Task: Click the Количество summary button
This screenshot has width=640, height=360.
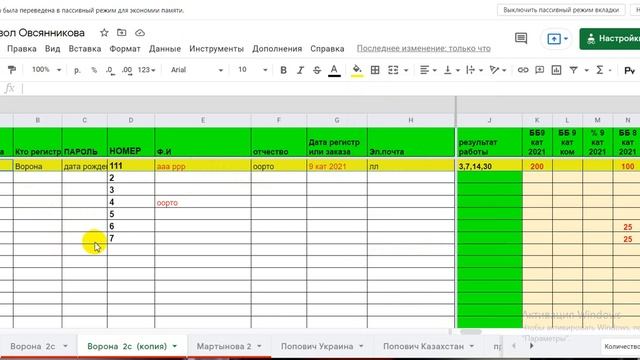Action: pyautogui.click(x=620, y=346)
